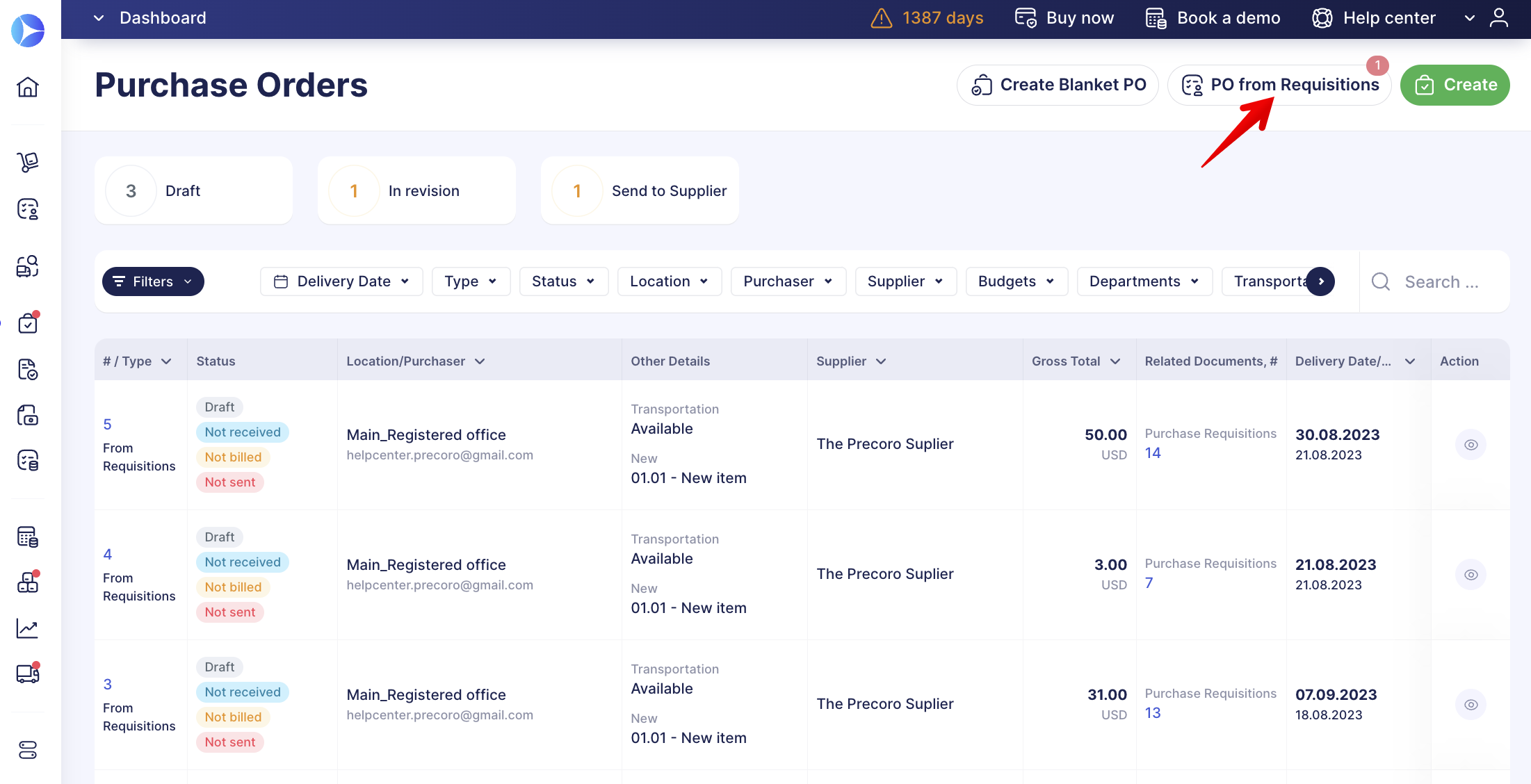Open the document-with-user sidebar icon
This screenshot has width=1531, height=784.
click(x=28, y=209)
